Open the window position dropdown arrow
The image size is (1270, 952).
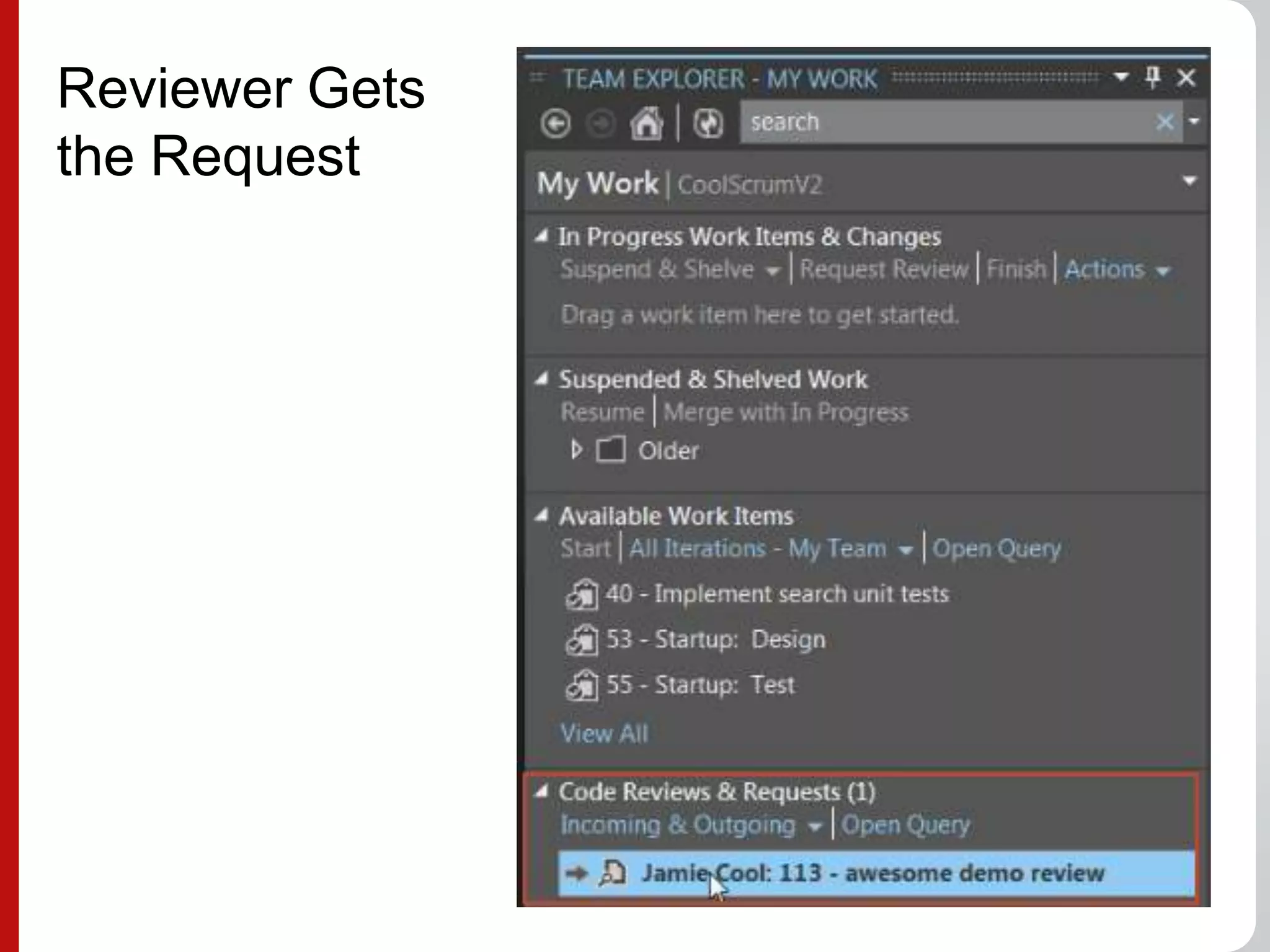click(1121, 77)
